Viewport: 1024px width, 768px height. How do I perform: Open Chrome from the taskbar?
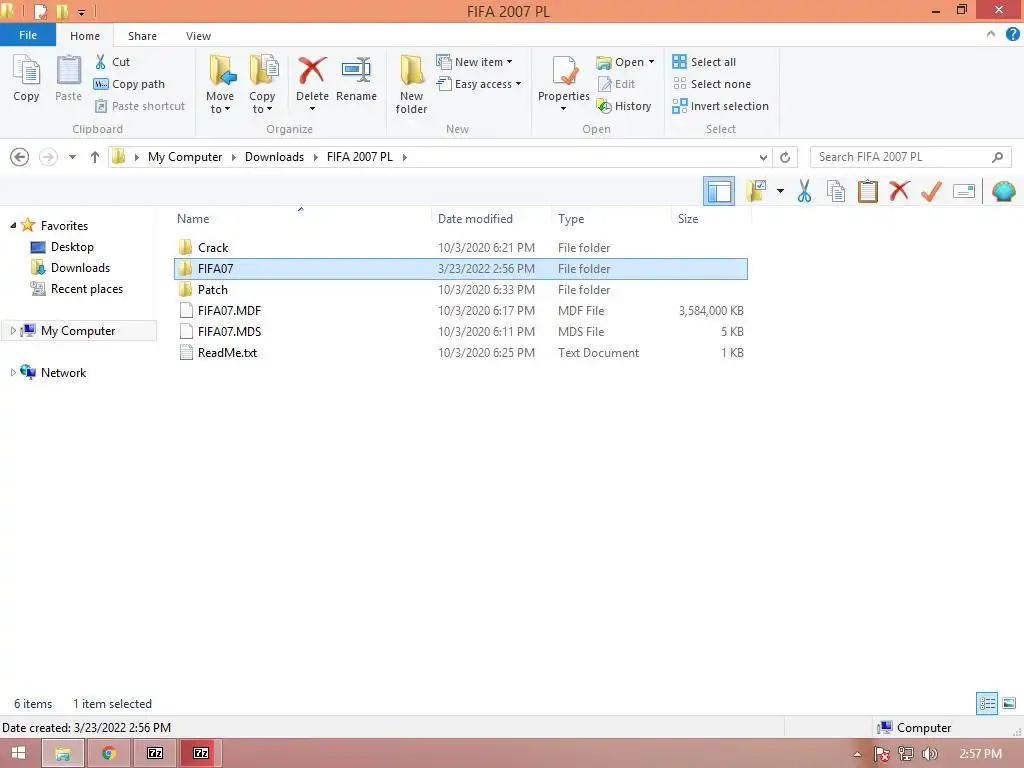click(x=109, y=753)
